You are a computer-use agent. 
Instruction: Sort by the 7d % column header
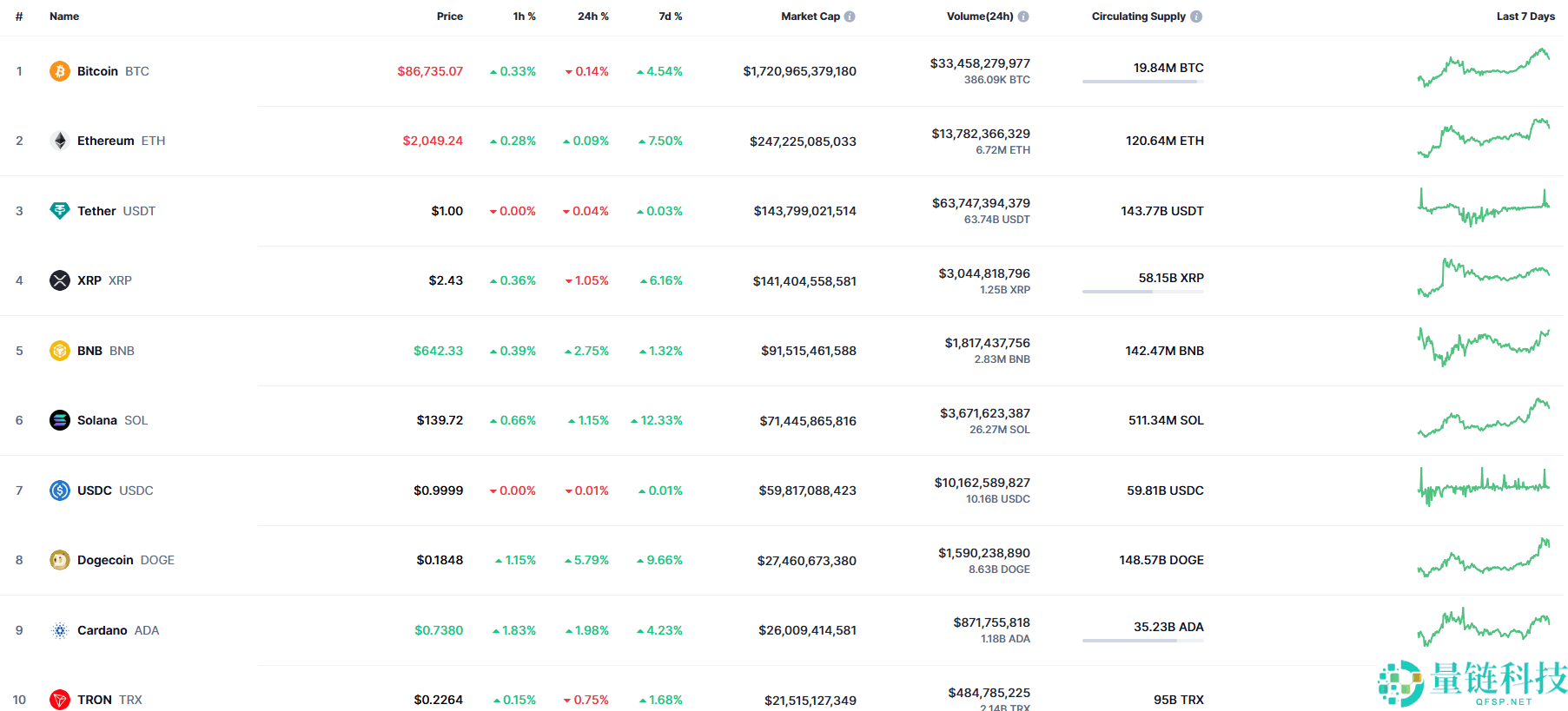(670, 16)
